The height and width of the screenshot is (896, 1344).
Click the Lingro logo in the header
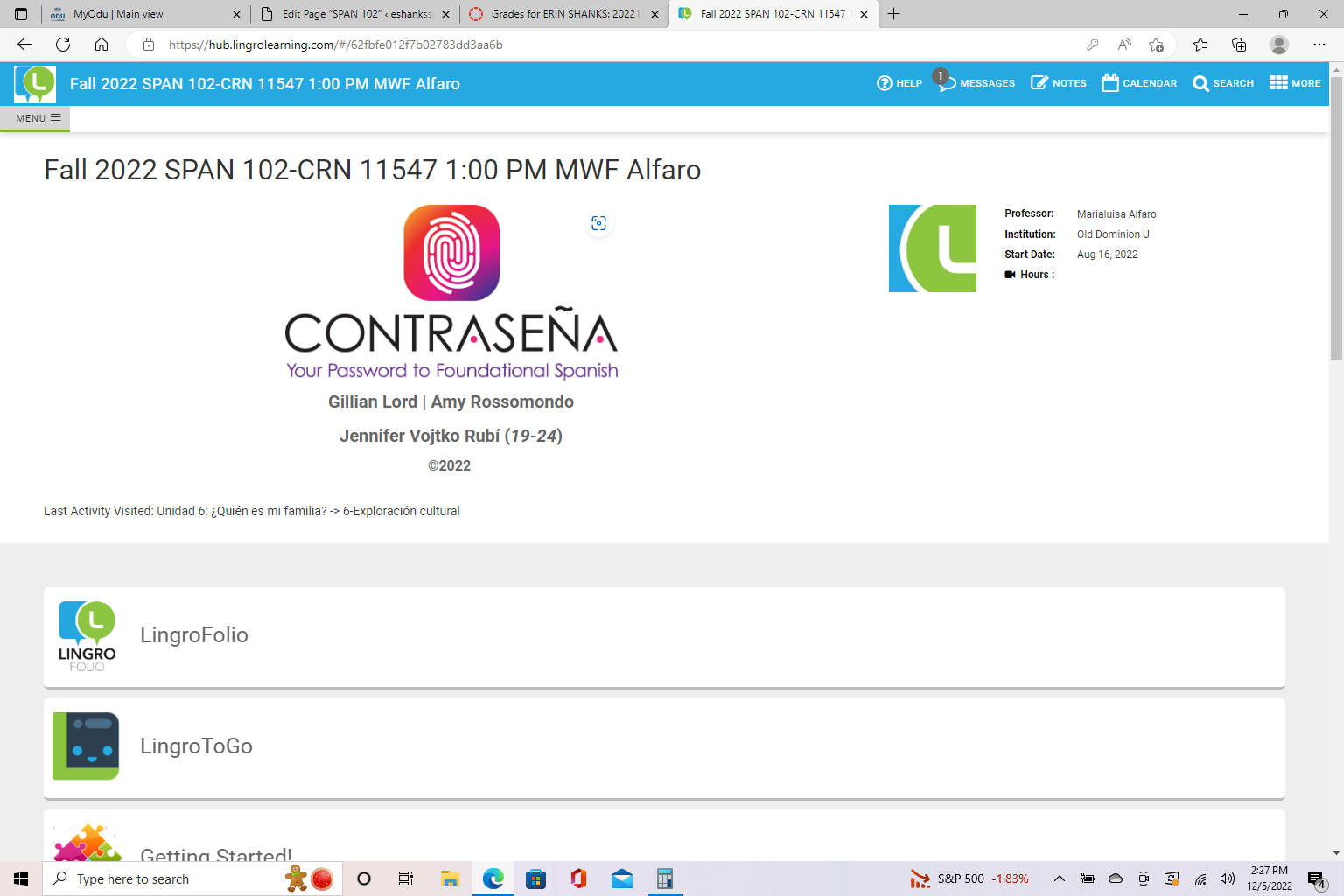(35, 84)
